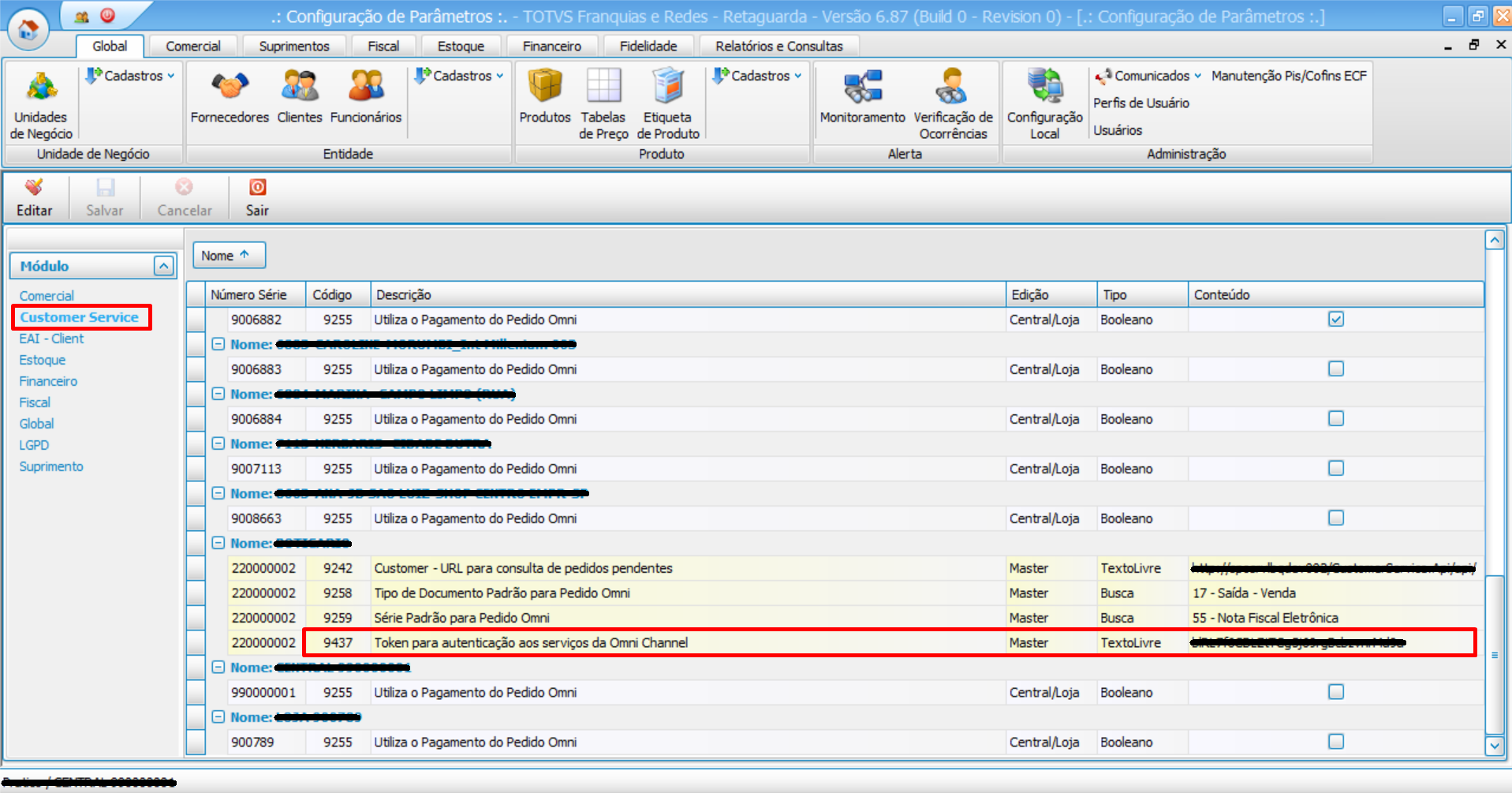The image size is (1512, 793).
Task: Switch to the Fidelidade ribbon tab
Action: coord(648,47)
